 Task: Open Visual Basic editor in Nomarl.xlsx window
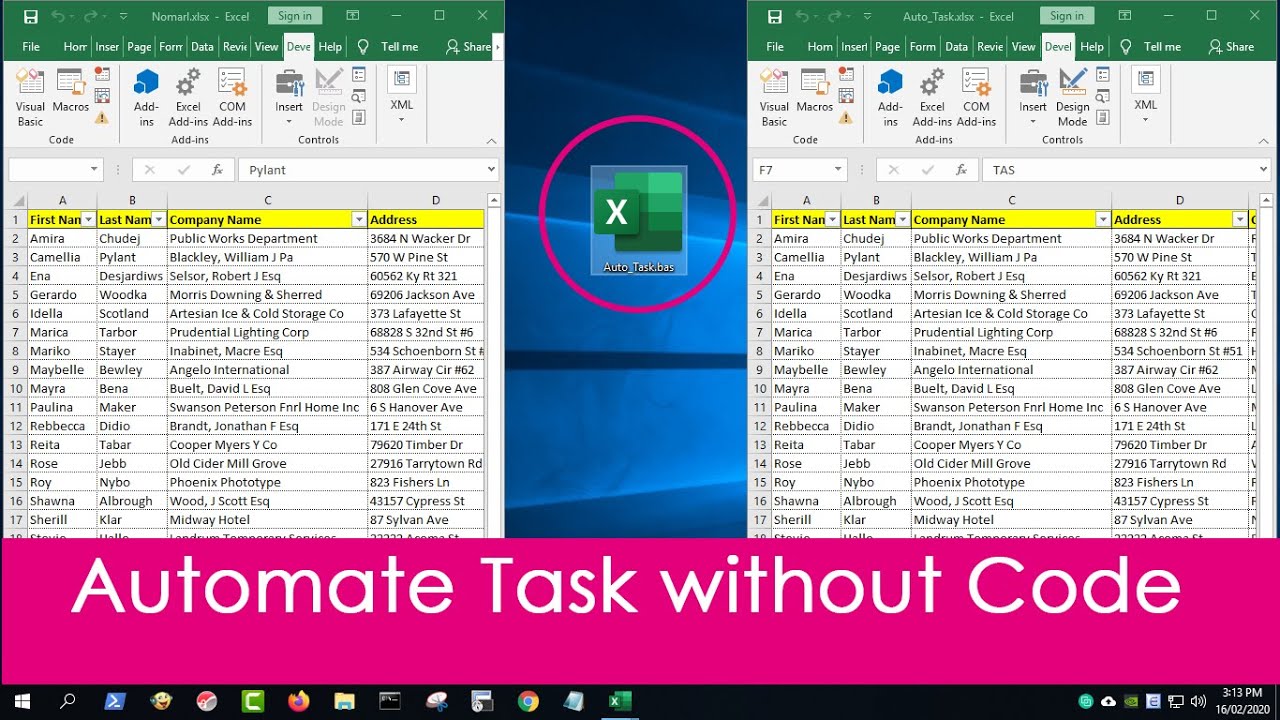click(x=31, y=98)
